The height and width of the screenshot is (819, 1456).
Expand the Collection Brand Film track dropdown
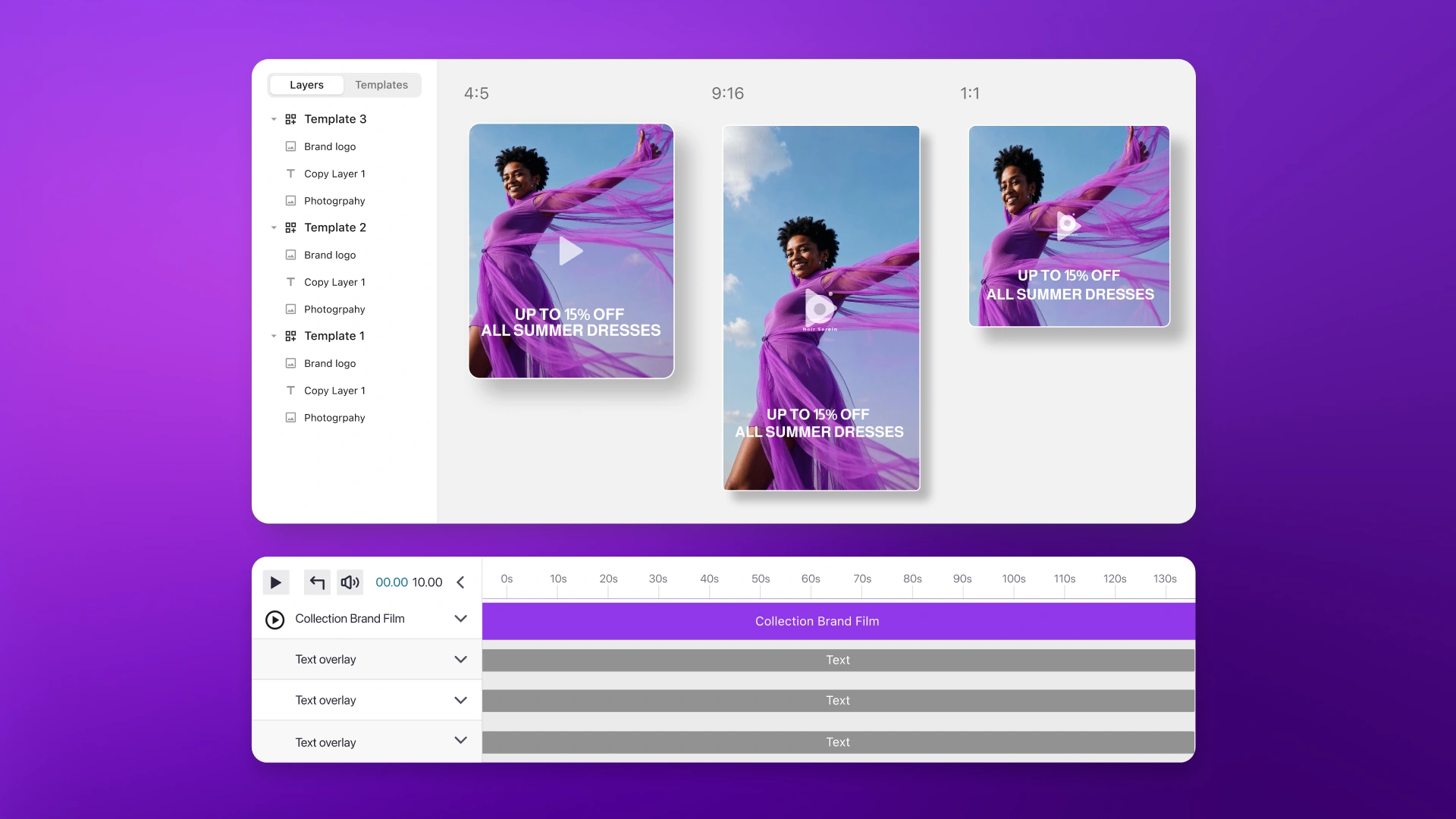(x=460, y=619)
